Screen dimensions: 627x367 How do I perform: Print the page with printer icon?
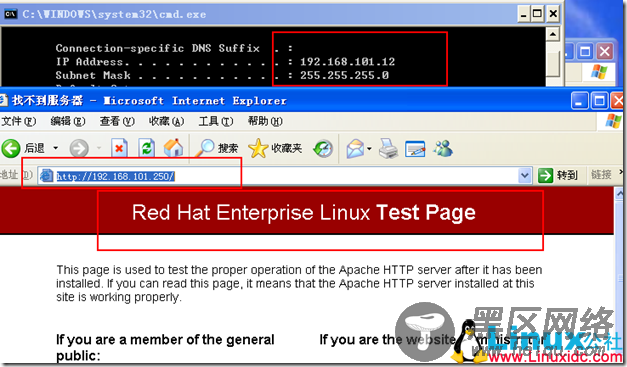click(x=388, y=149)
